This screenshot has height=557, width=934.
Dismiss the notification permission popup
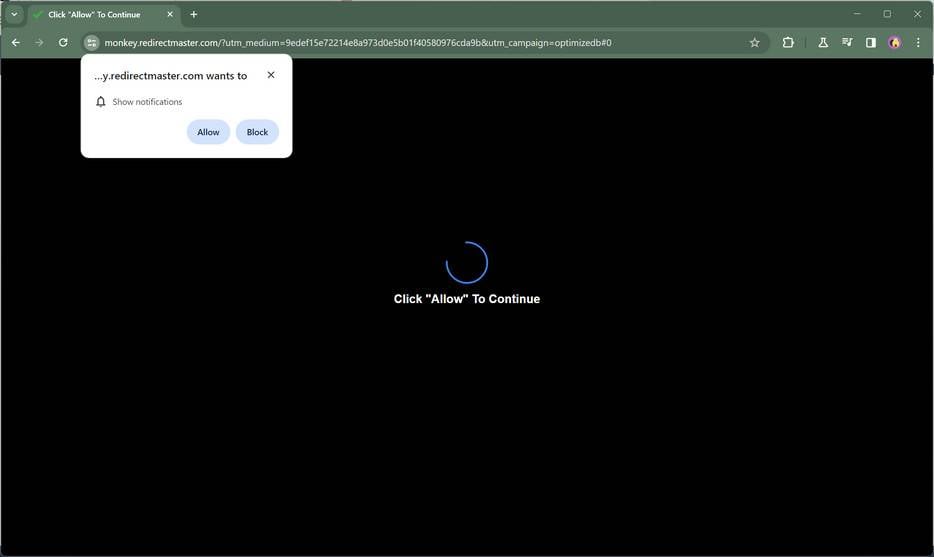point(271,75)
